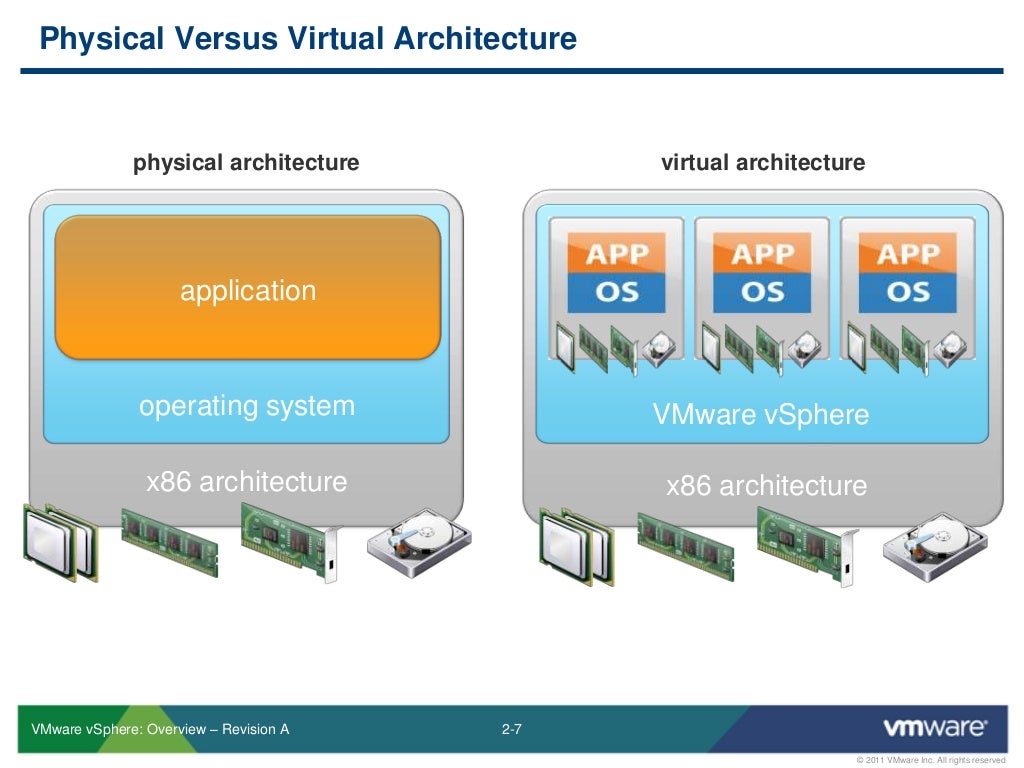Image resolution: width=1024 pixels, height=768 pixels.
Task: Click the small CPU icon in the rightmost virtual machine
Action: click(857, 348)
